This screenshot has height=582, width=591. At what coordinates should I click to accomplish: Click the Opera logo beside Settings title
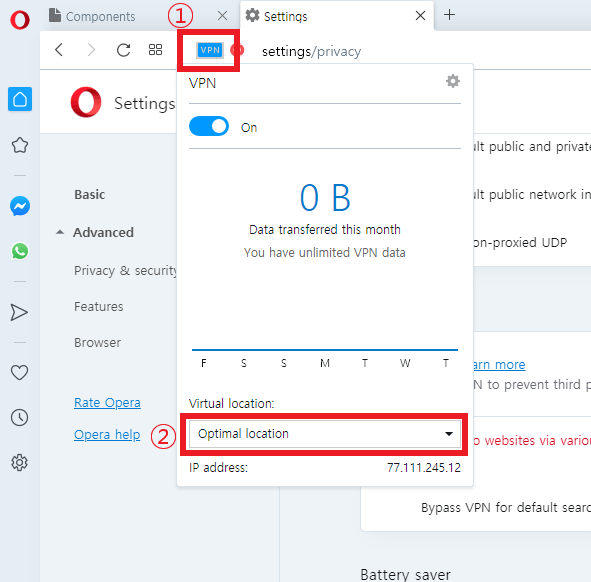86,102
